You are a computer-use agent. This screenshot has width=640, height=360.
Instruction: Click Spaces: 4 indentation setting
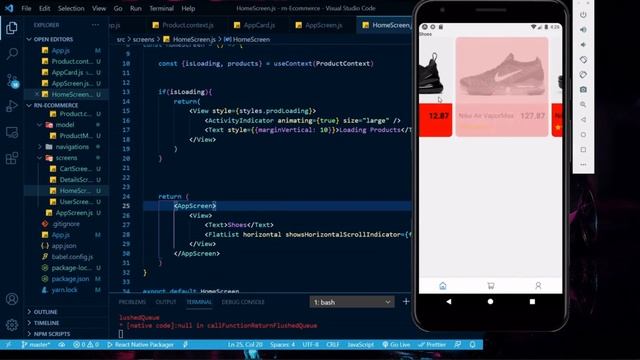[x=282, y=344]
